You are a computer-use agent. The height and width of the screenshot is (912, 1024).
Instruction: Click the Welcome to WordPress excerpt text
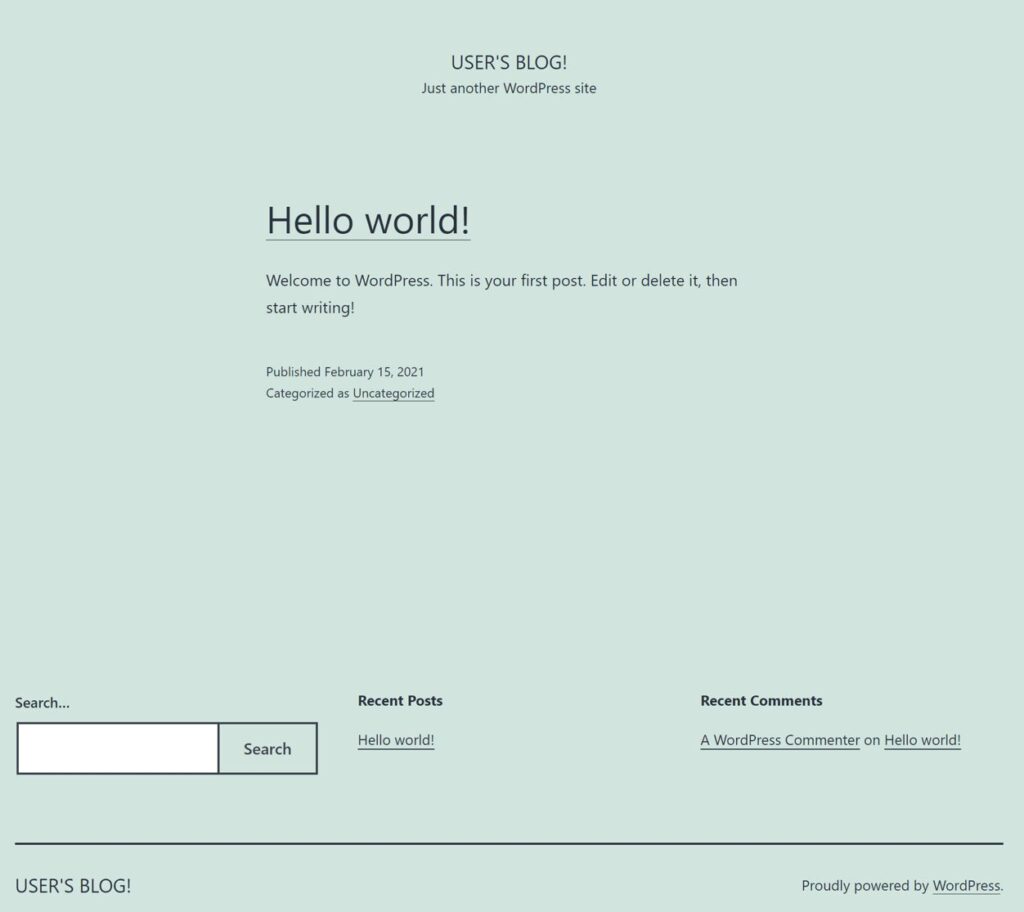(501, 281)
